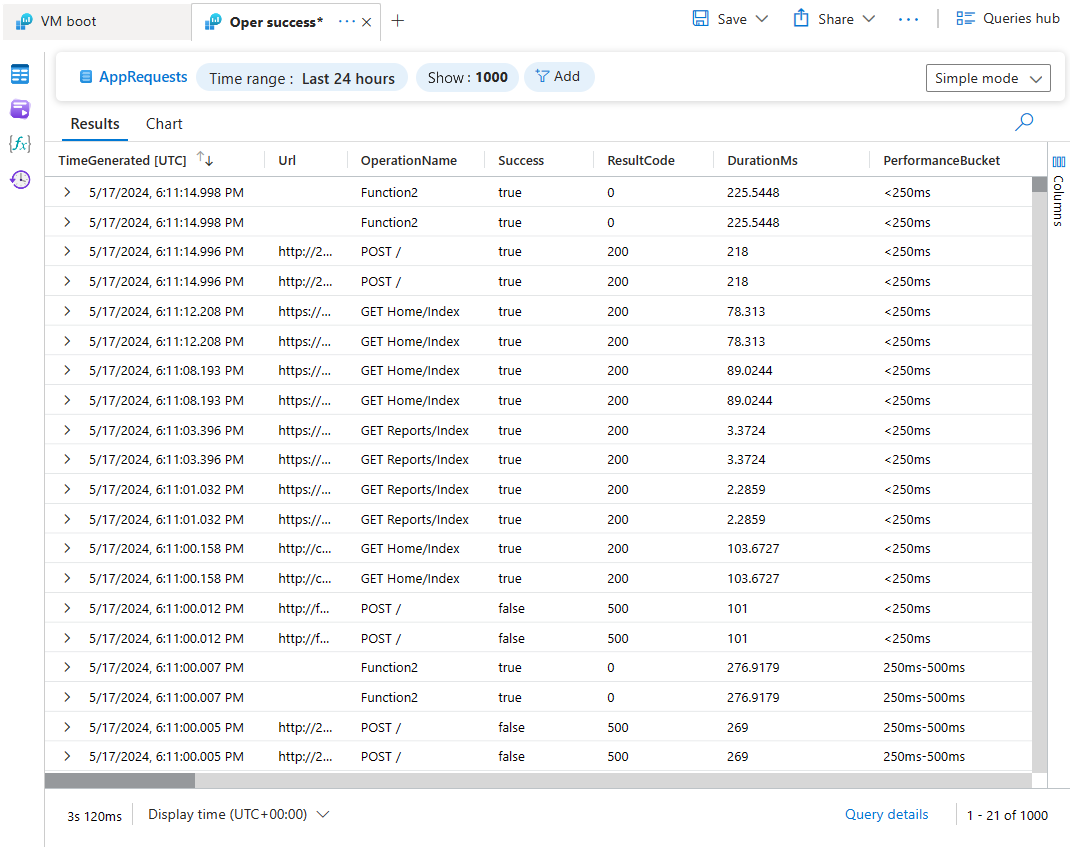The image size is (1082, 847).
Task: Click the Add filter button
Action: [558, 77]
